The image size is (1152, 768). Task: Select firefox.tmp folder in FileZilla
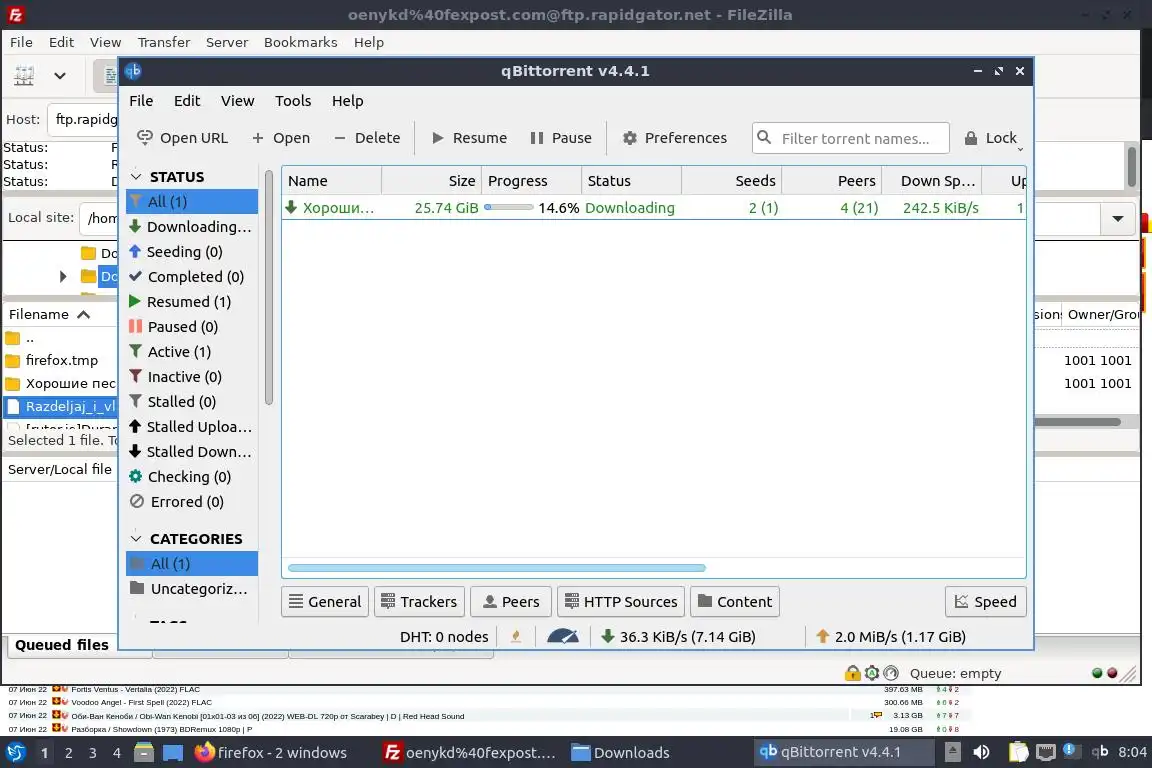pyautogui.click(x=61, y=360)
